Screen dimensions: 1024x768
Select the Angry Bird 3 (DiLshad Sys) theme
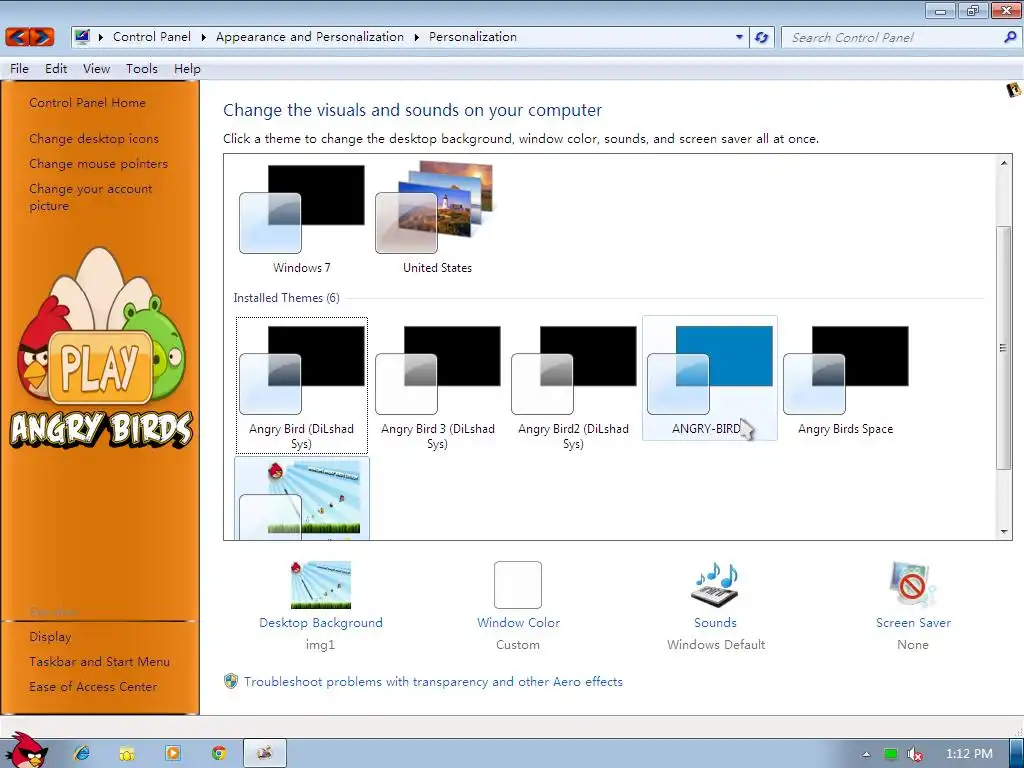(438, 385)
